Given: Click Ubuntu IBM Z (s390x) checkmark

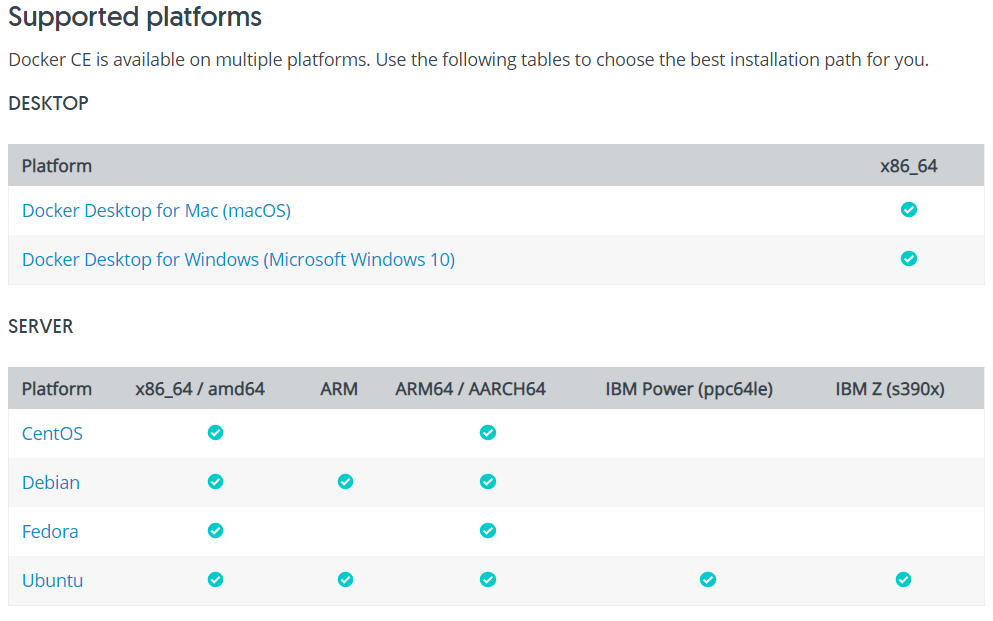Looking at the screenshot, I should (903, 580).
